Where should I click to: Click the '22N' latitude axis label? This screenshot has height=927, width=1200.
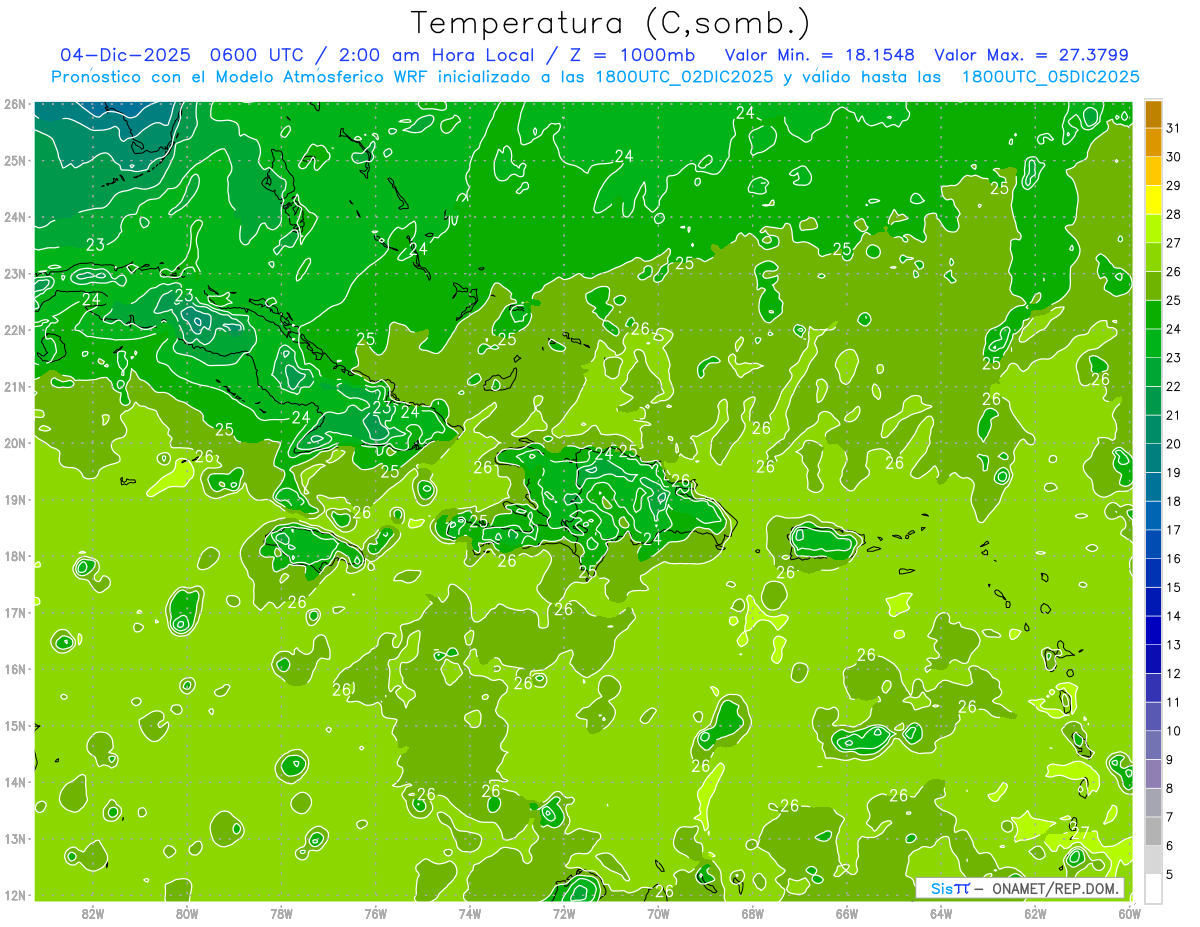pos(14,330)
